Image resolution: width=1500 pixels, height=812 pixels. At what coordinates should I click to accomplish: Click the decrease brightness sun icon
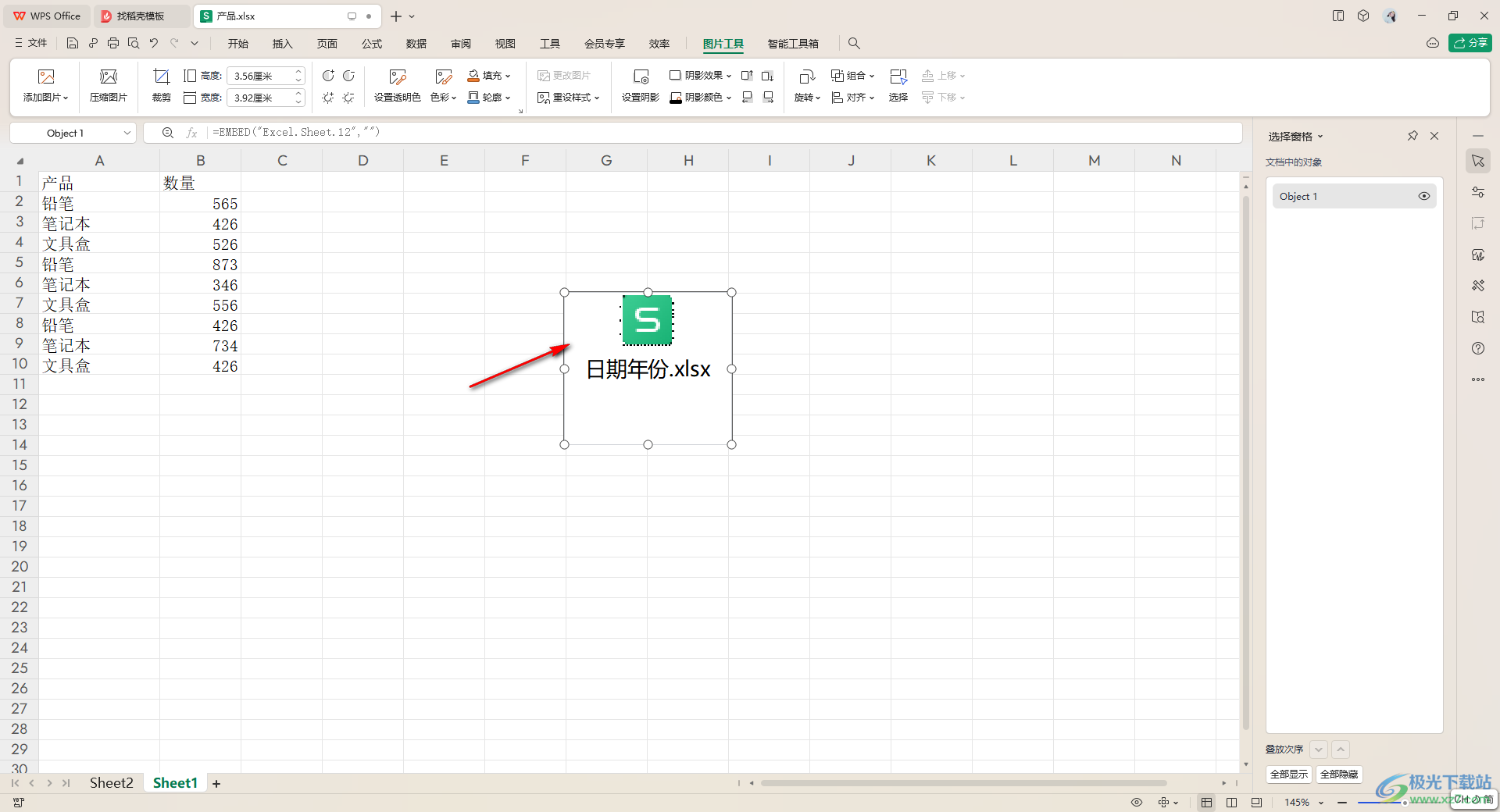coord(349,98)
